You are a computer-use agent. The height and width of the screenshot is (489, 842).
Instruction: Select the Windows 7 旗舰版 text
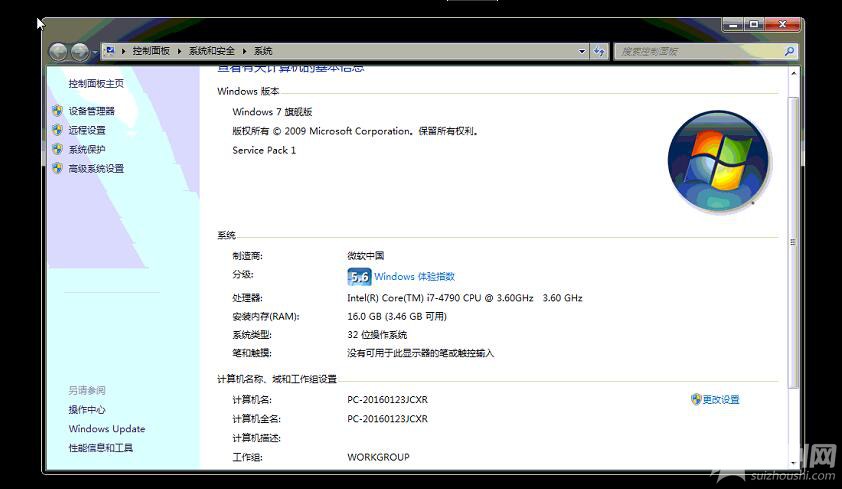coord(272,112)
